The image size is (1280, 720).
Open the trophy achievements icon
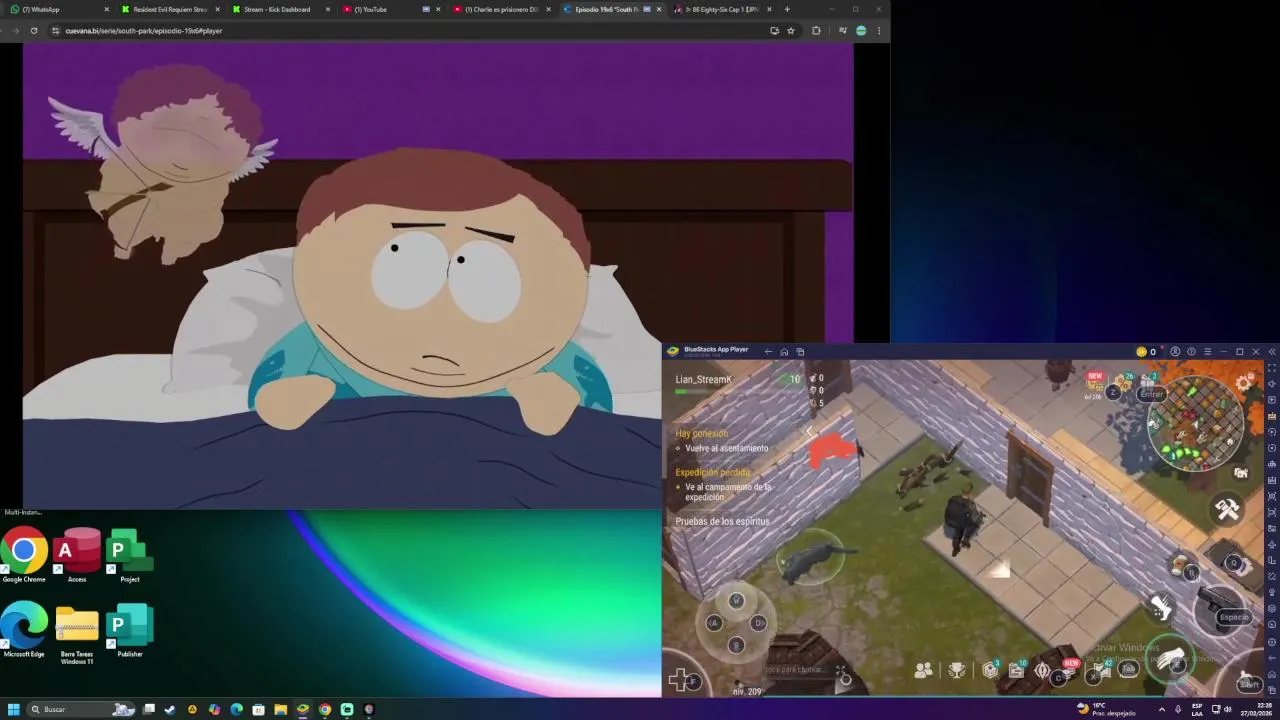pos(957,670)
